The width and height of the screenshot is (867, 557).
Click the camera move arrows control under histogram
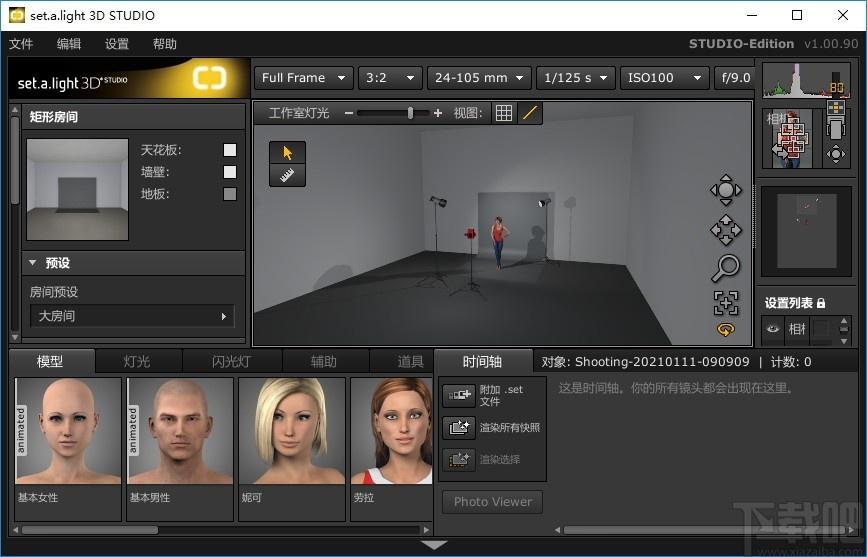point(835,154)
